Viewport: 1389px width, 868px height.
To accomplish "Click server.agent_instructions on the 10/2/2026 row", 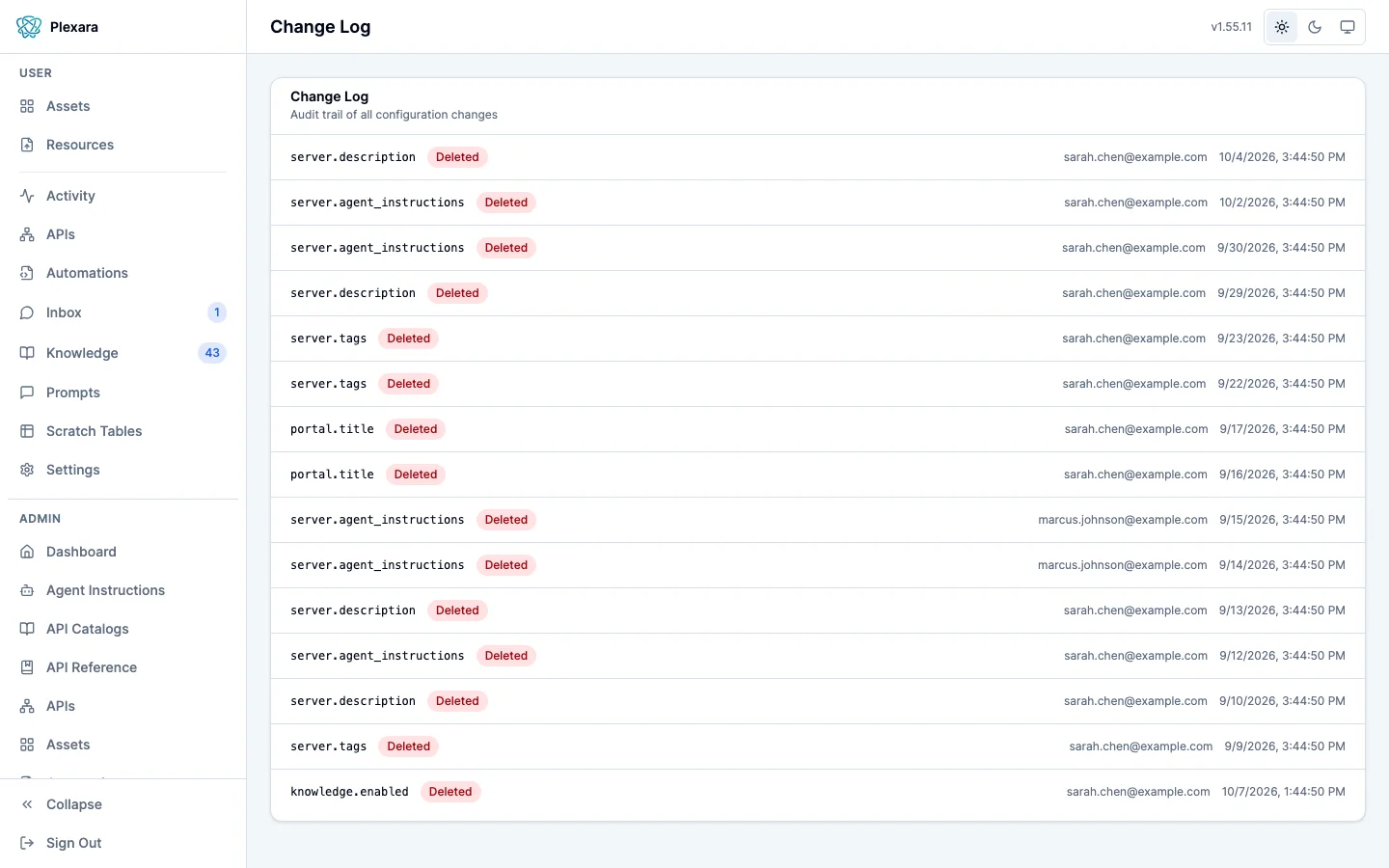I will [377, 203].
